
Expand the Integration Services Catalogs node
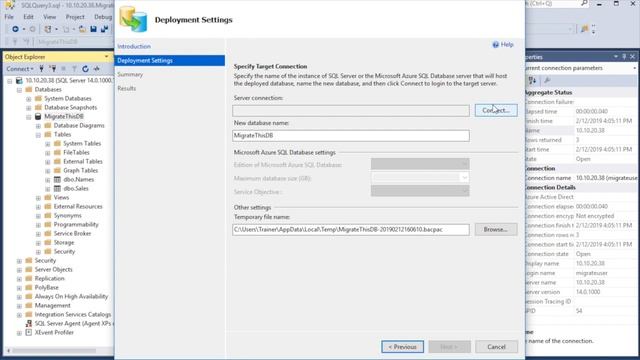(x=19, y=315)
